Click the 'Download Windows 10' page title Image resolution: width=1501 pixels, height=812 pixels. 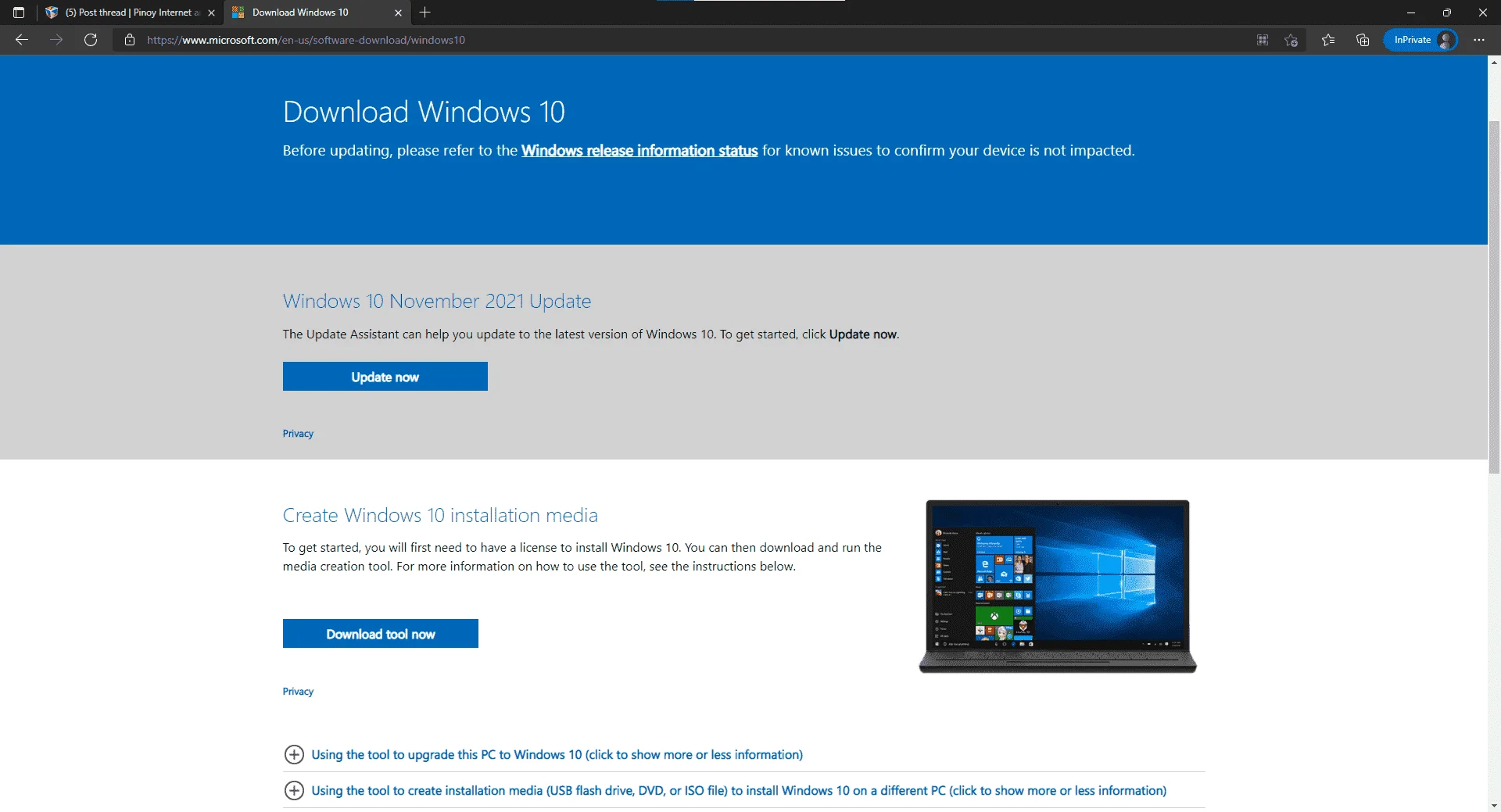[424, 112]
